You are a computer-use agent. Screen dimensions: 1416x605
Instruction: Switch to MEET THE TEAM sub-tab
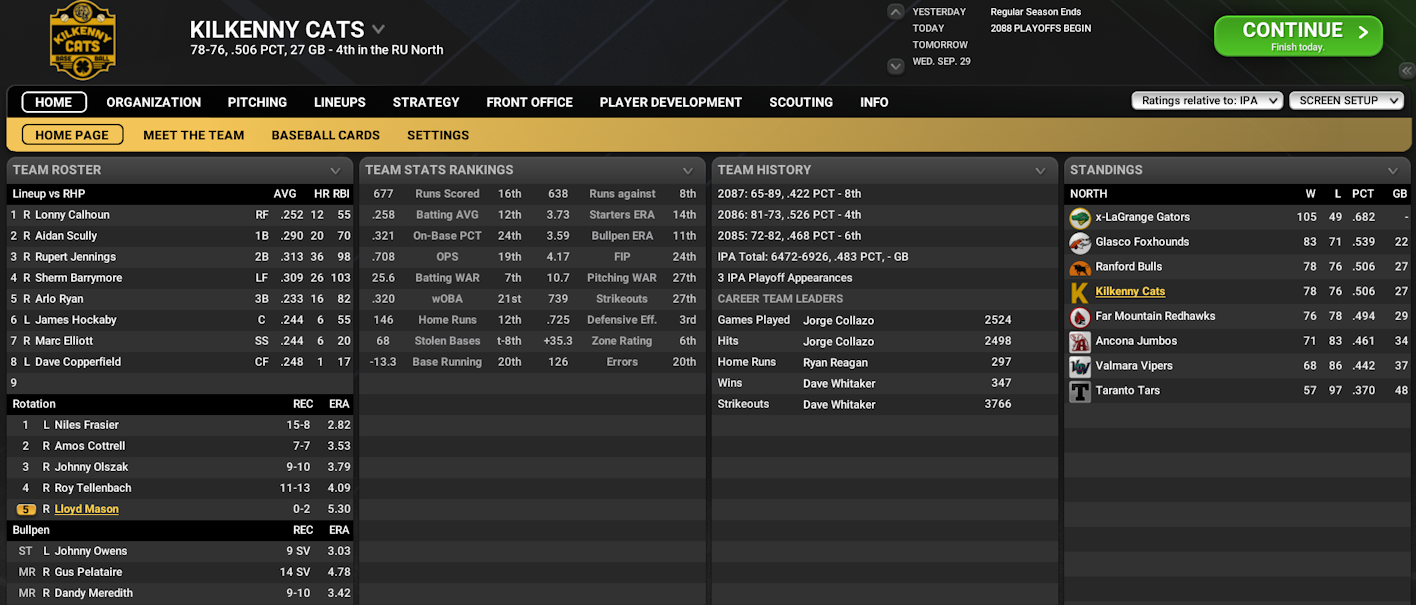click(x=194, y=135)
